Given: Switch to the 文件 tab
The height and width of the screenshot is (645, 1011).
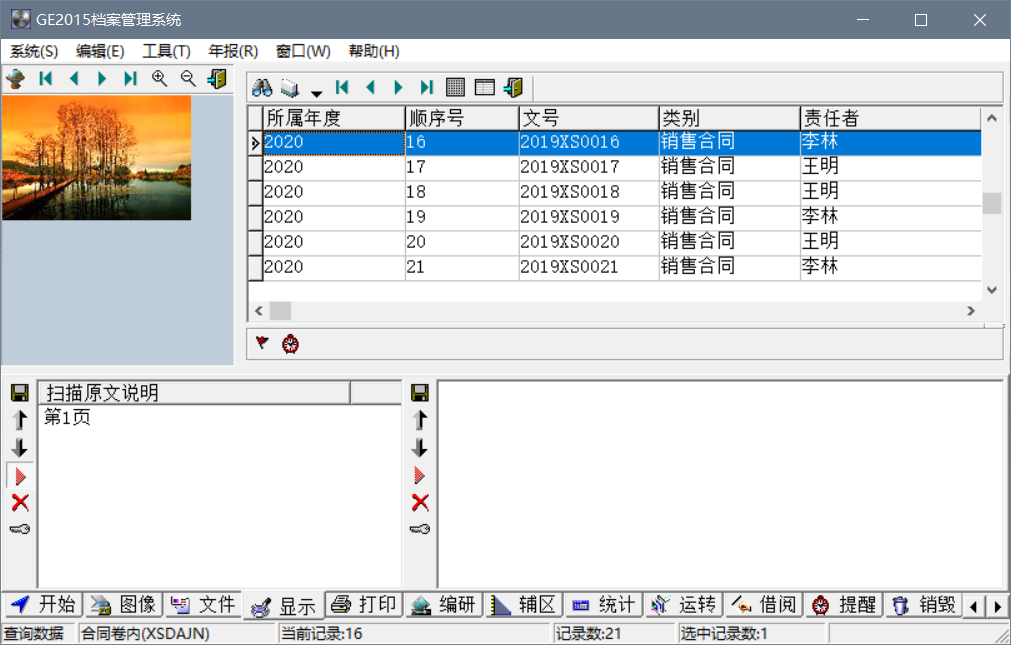Looking at the screenshot, I should click(203, 605).
